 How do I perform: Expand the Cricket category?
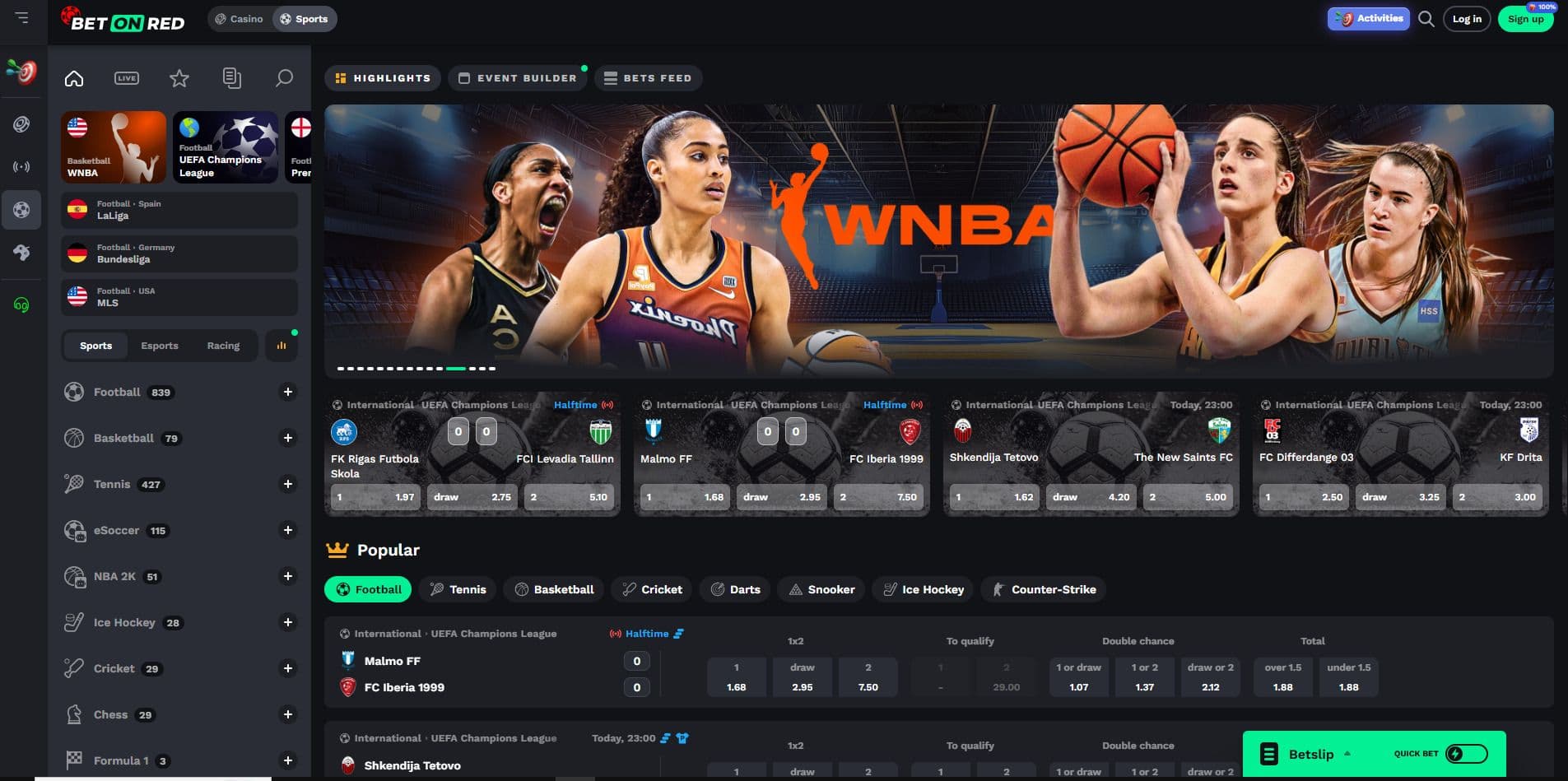pos(288,668)
